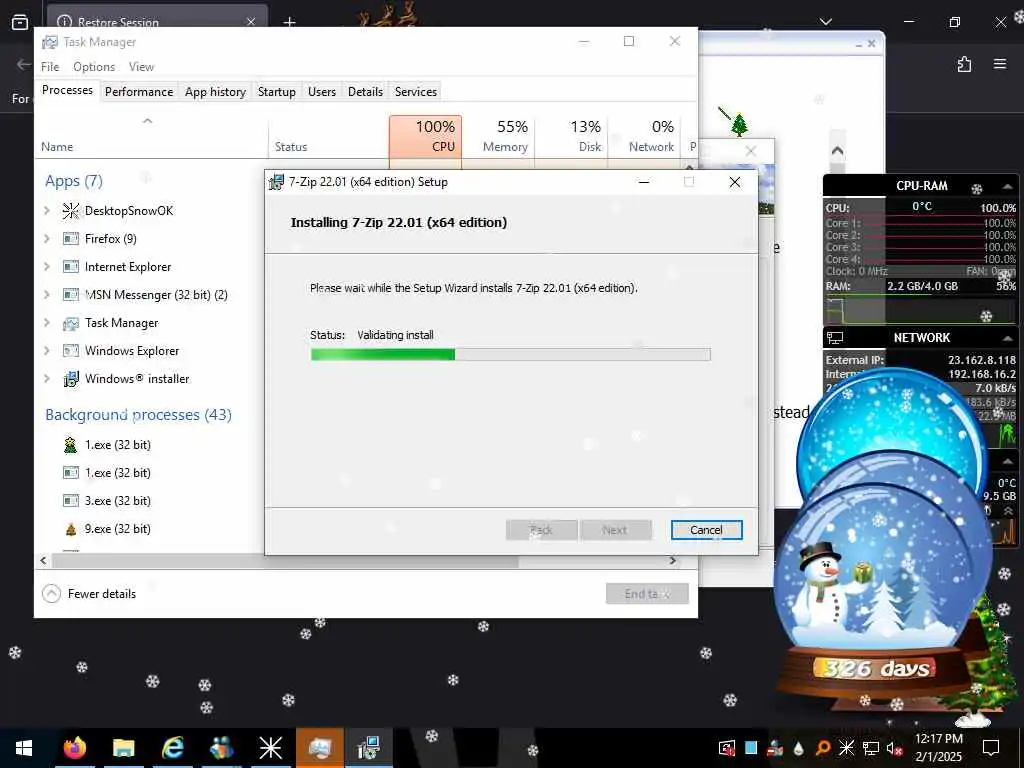The height and width of the screenshot is (768, 1024).
Task: Open MSN Messenger from the taskbar
Action: point(221,748)
